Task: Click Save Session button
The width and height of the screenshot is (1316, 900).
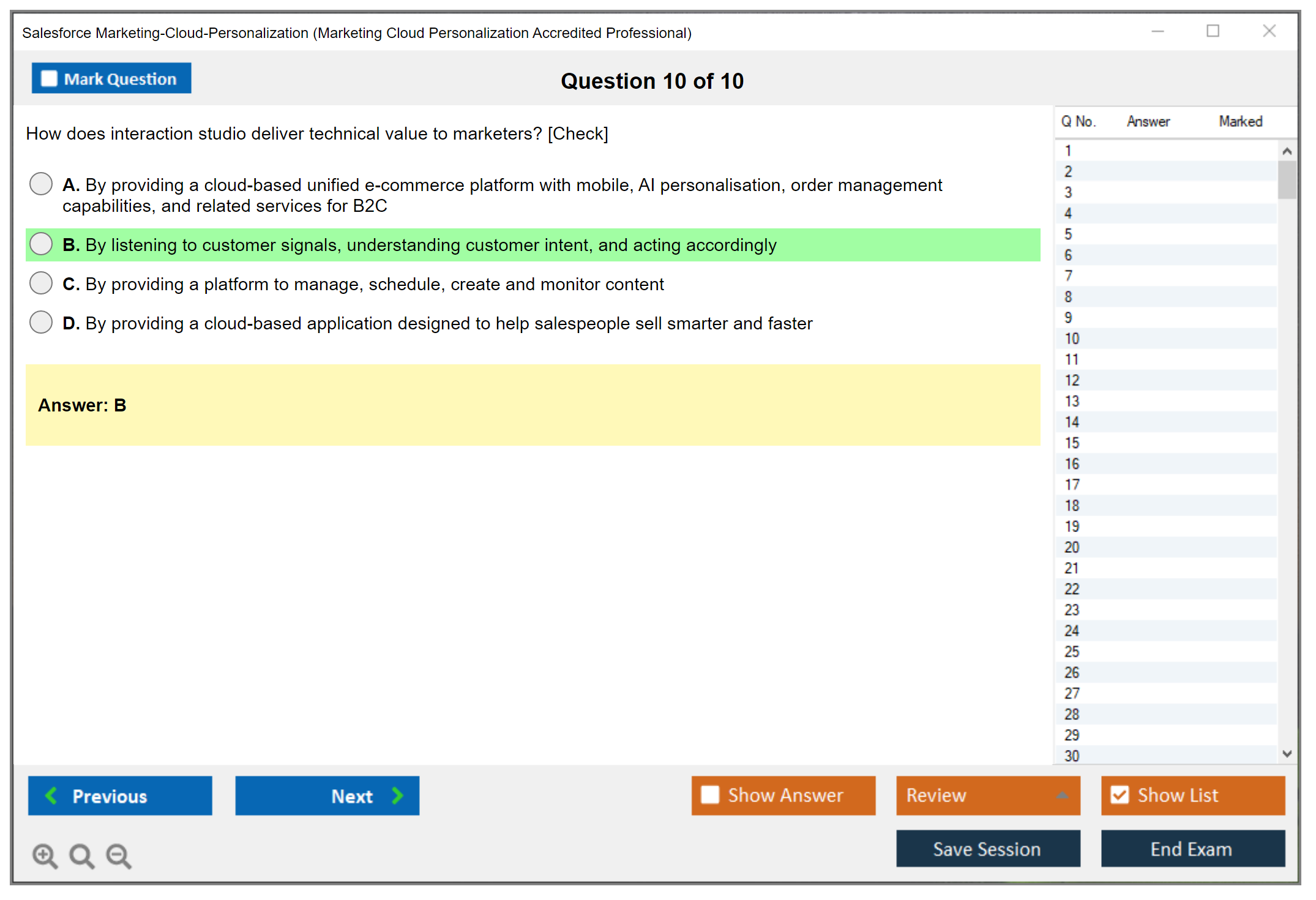Action: coord(987,849)
